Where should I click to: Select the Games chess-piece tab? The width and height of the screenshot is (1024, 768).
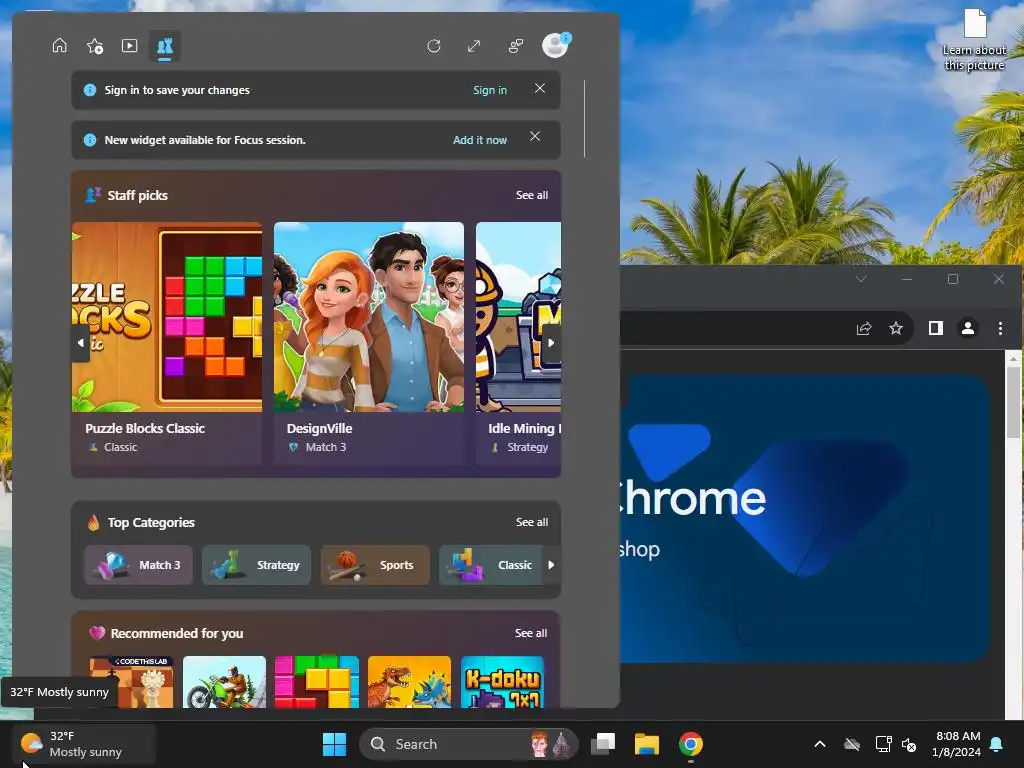tap(165, 46)
